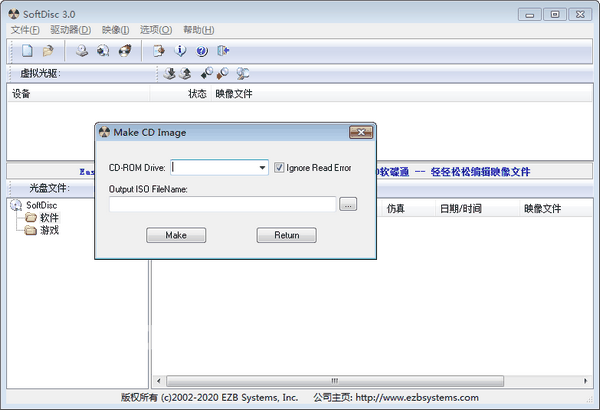Click the blue banner text 轻轻松松编辑映像文件
The height and width of the screenshot is (410, 600).
point(480,172)
